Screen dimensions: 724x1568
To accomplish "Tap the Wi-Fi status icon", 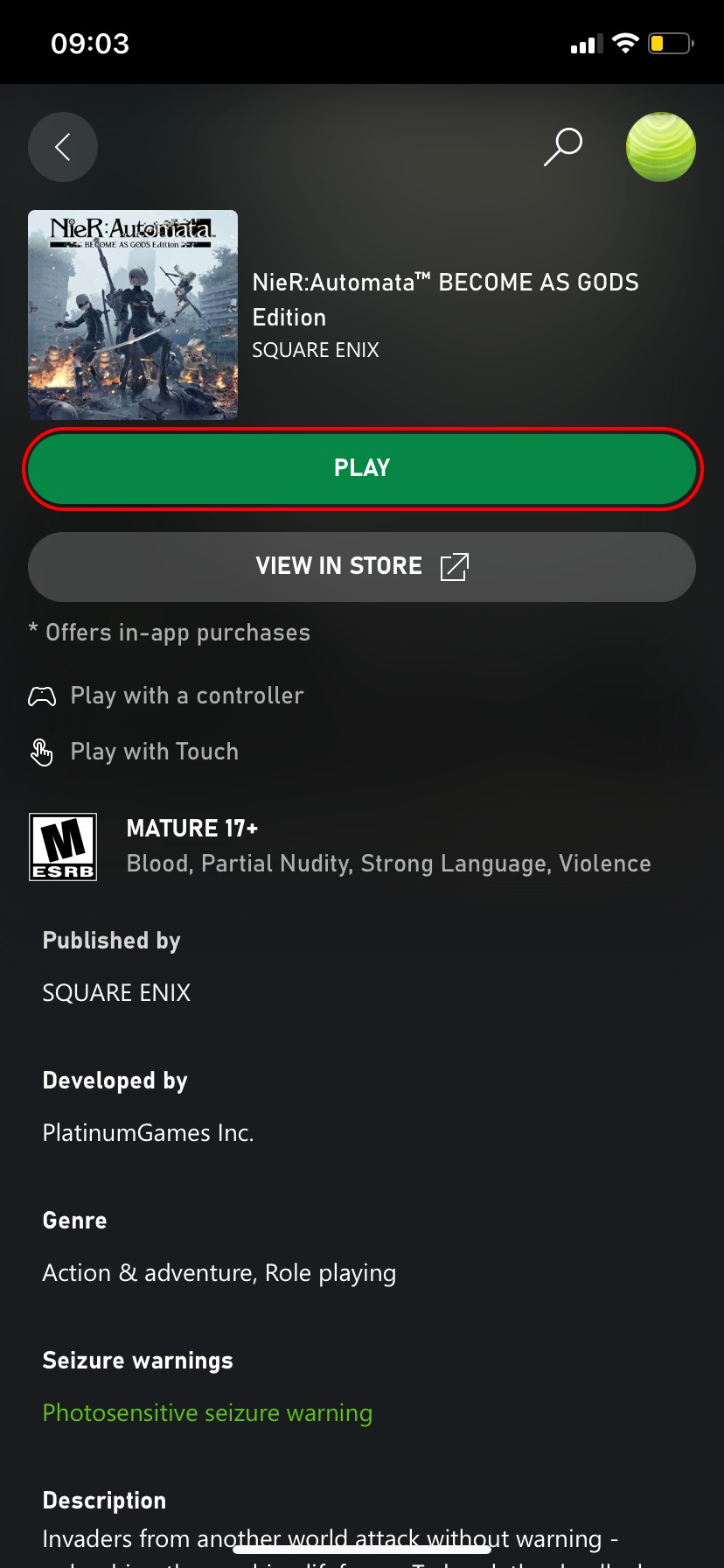I will click(625, 44).
